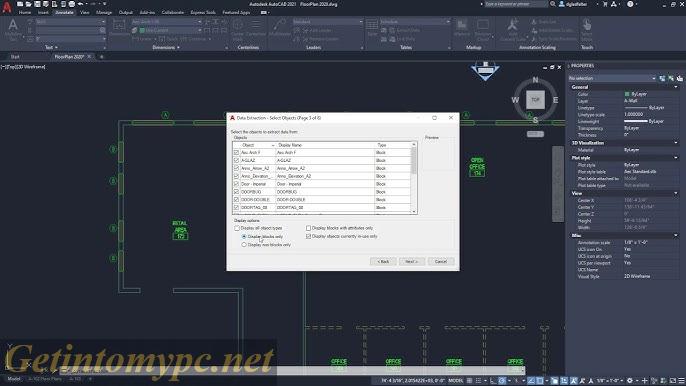Select Display blocks only radio button
Screen dimensions: 686x386
pyautogui.click(x=244, y=236)
